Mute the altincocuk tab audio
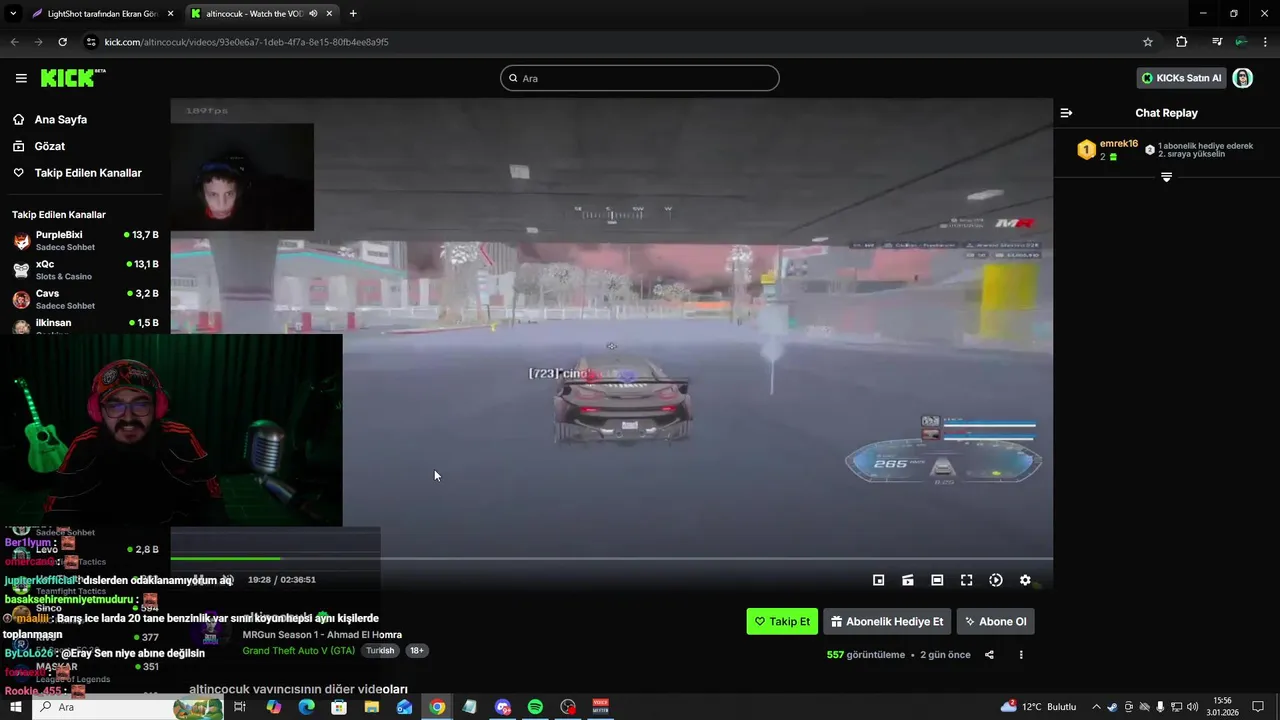 pyautogui.click(x=313, y=13)
